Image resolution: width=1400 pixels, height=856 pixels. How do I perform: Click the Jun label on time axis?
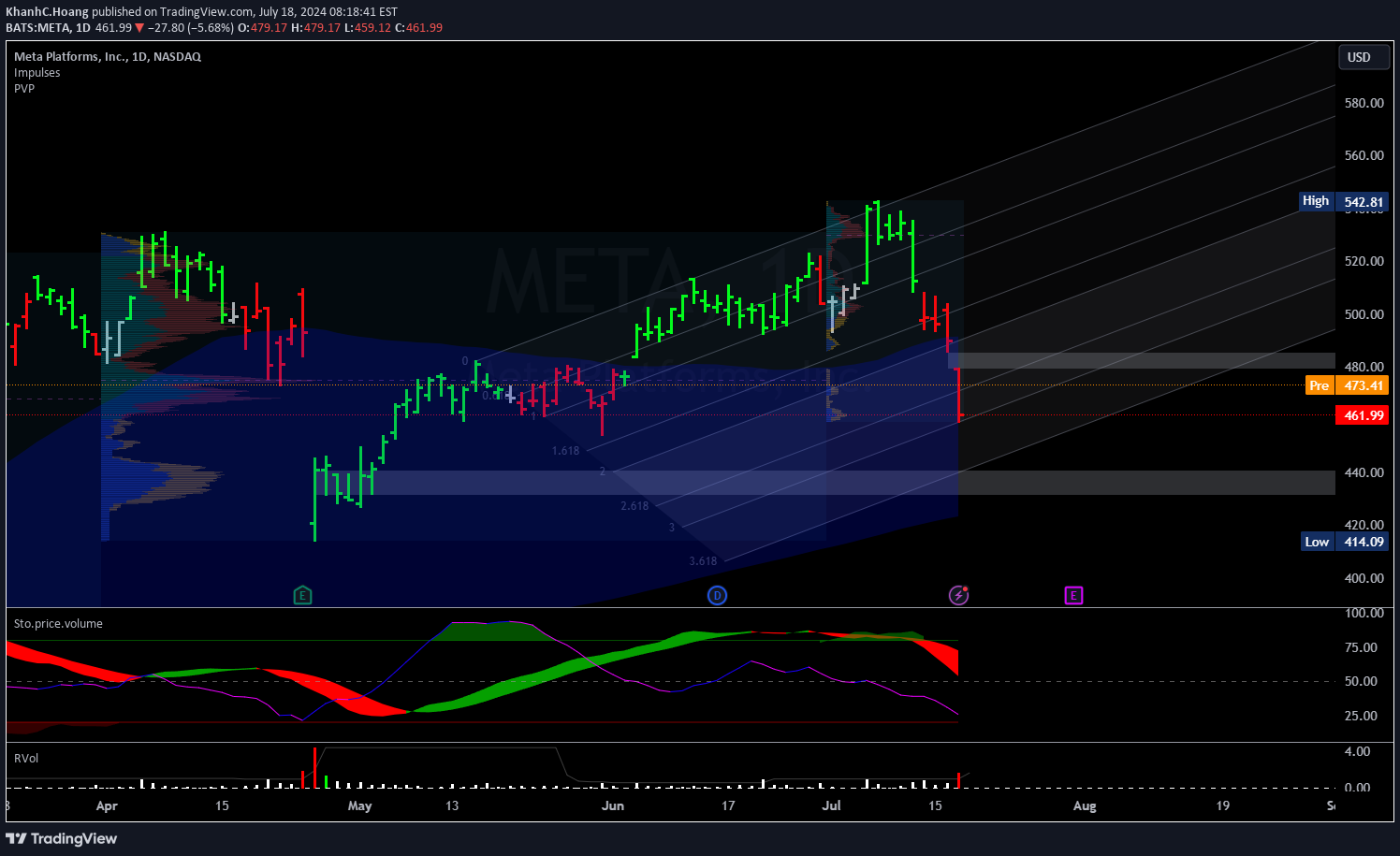tap(613, 805)
